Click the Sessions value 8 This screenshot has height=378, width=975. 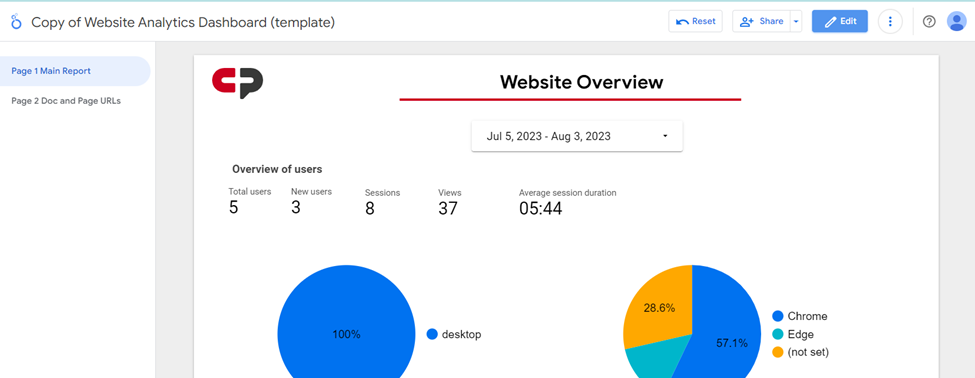pyautogui.click(x=369, y=208)
